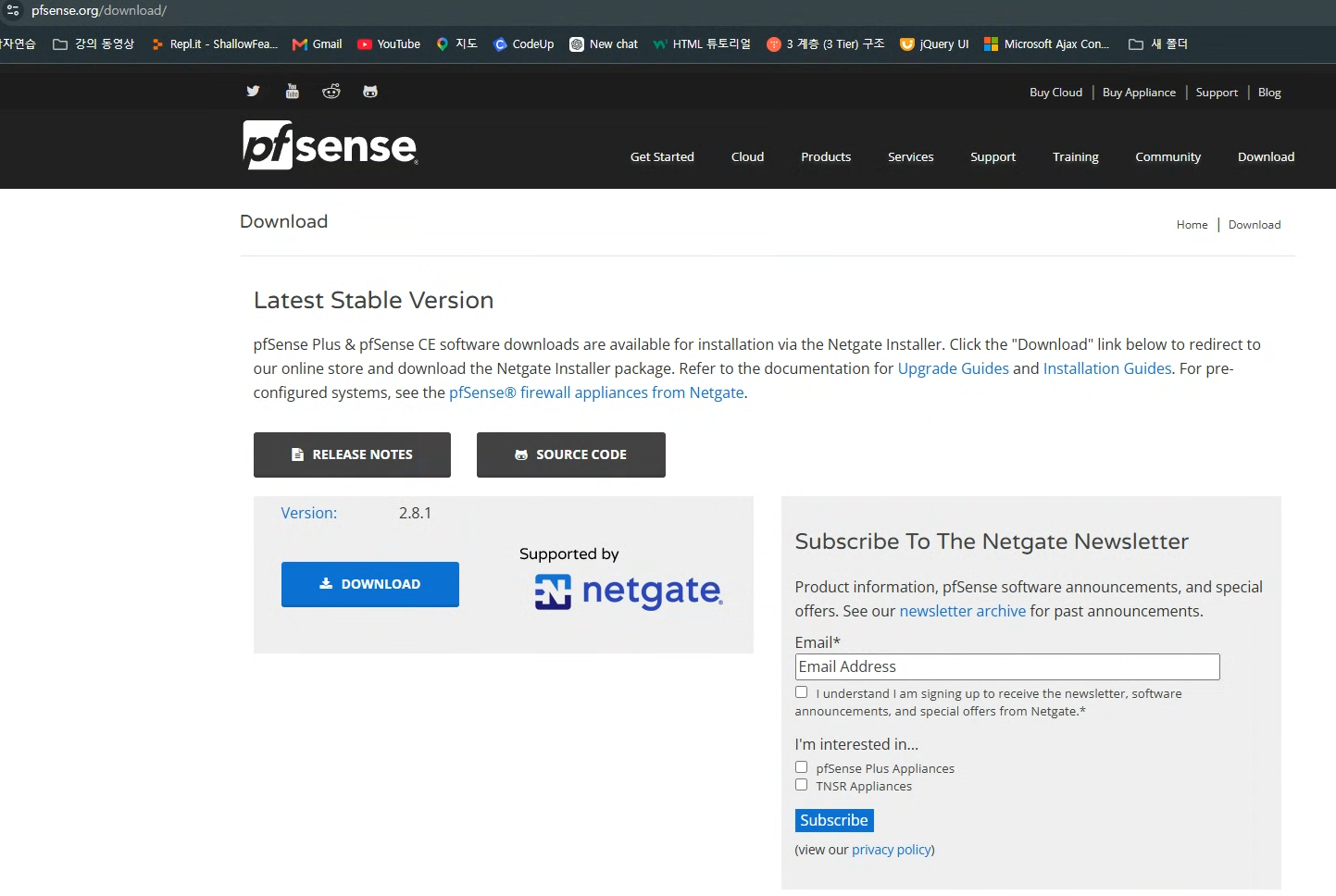This screenshot has width=1336, height=896.
Task: Open the privacy policy link
Action: [892, 850]
